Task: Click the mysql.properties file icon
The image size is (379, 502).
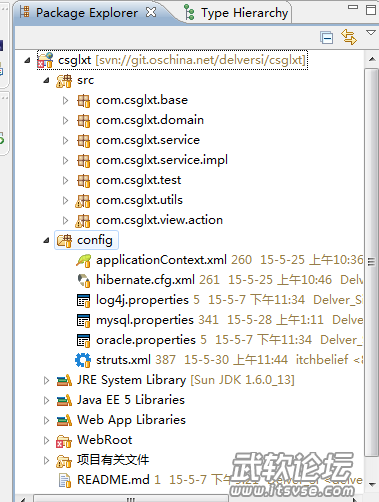Action: [x=83, y=321]
